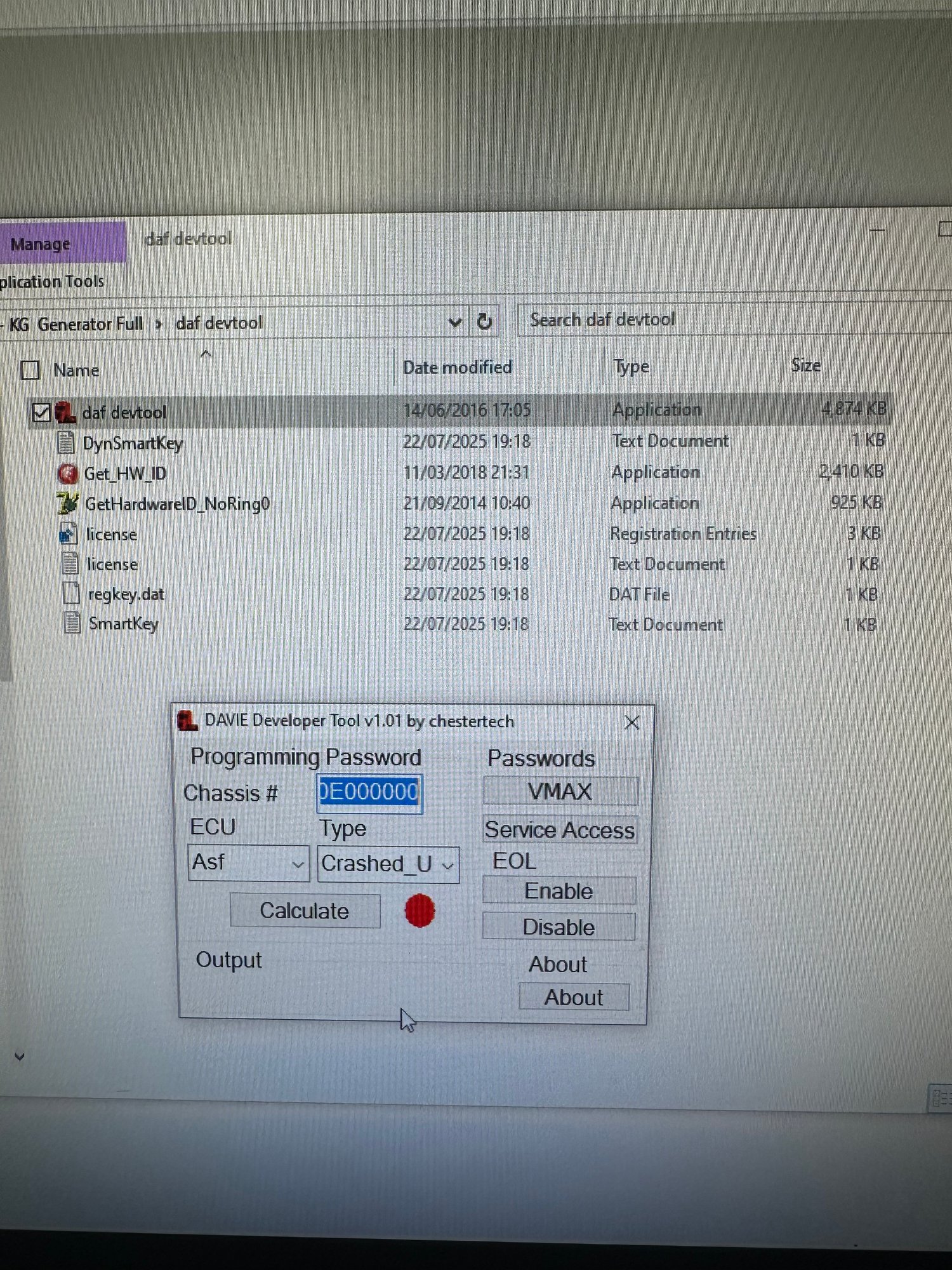Click the 11/03/2018 21:31 date cell
This screenshot has height=1270, width=952.
coord(466,472)
